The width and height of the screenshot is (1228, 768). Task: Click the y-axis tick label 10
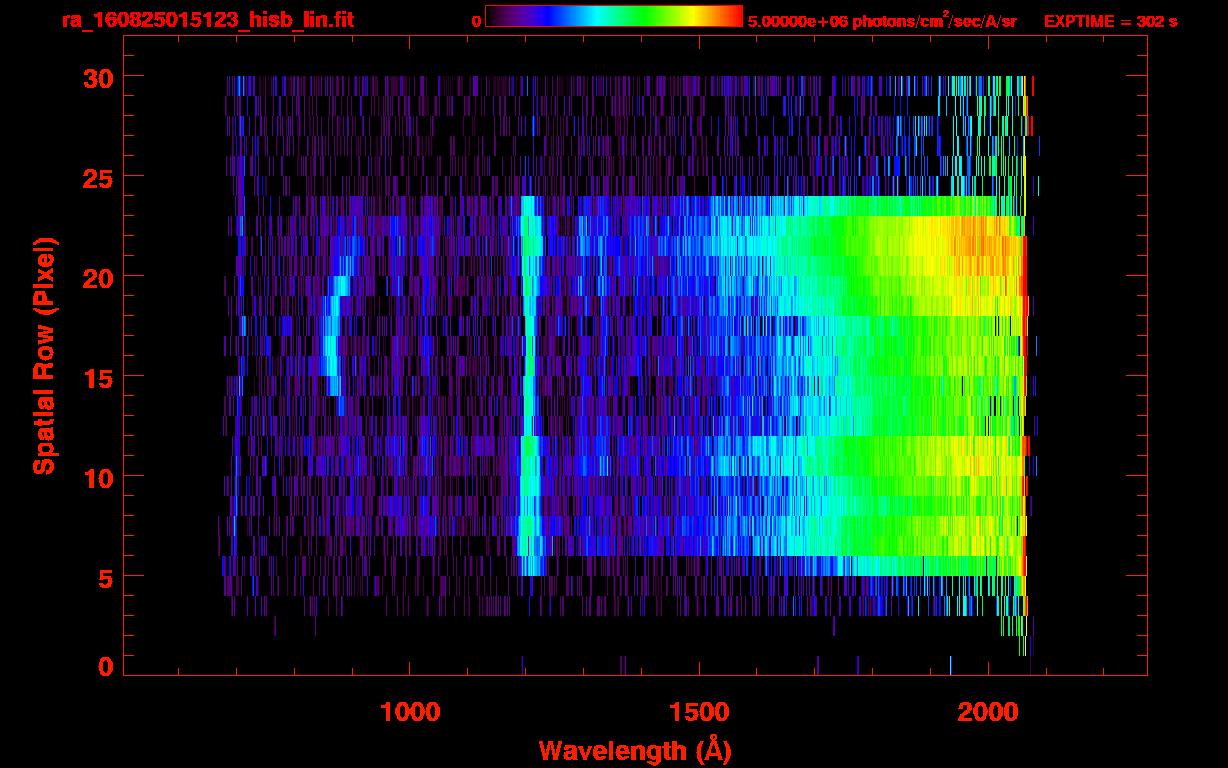tap(97, 477)
